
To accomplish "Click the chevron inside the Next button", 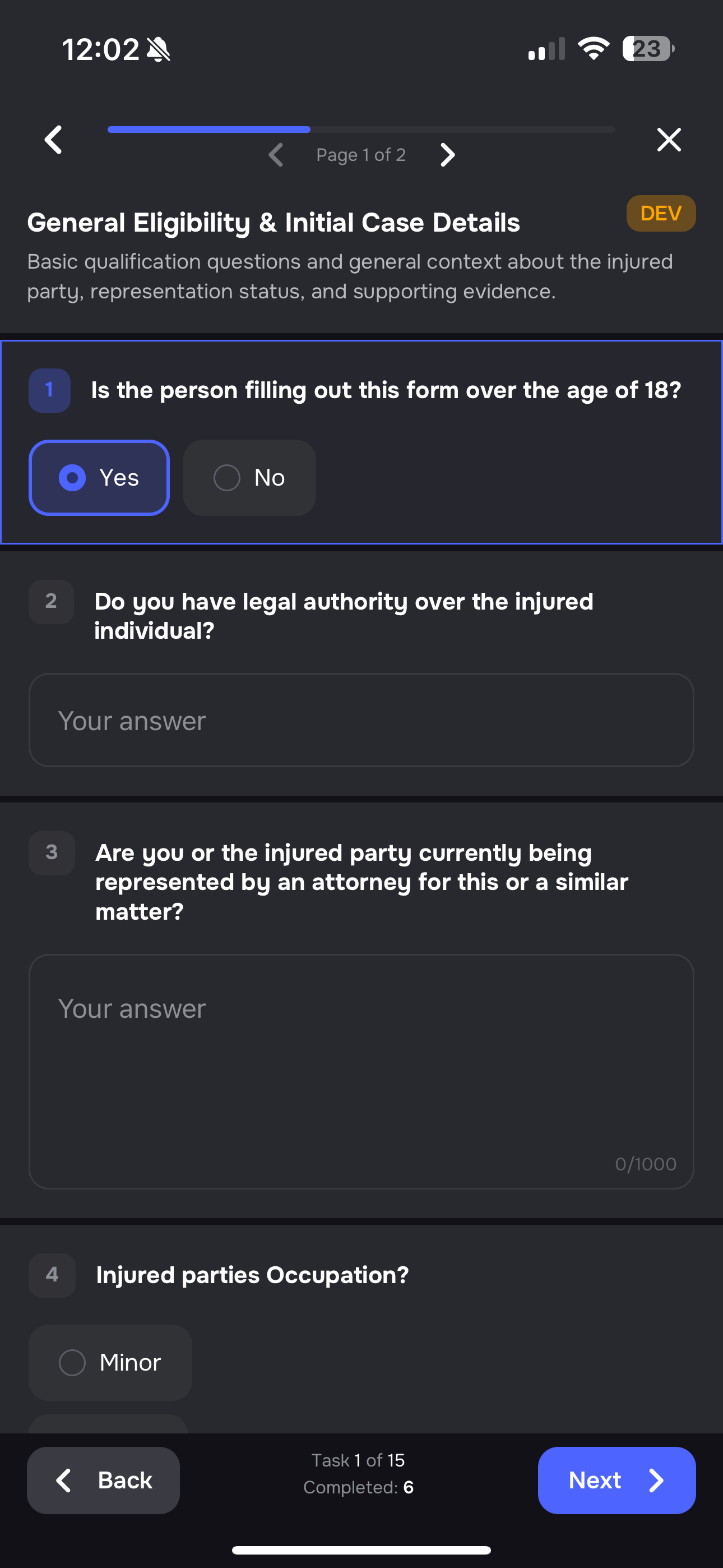I will coord(656,1481).
